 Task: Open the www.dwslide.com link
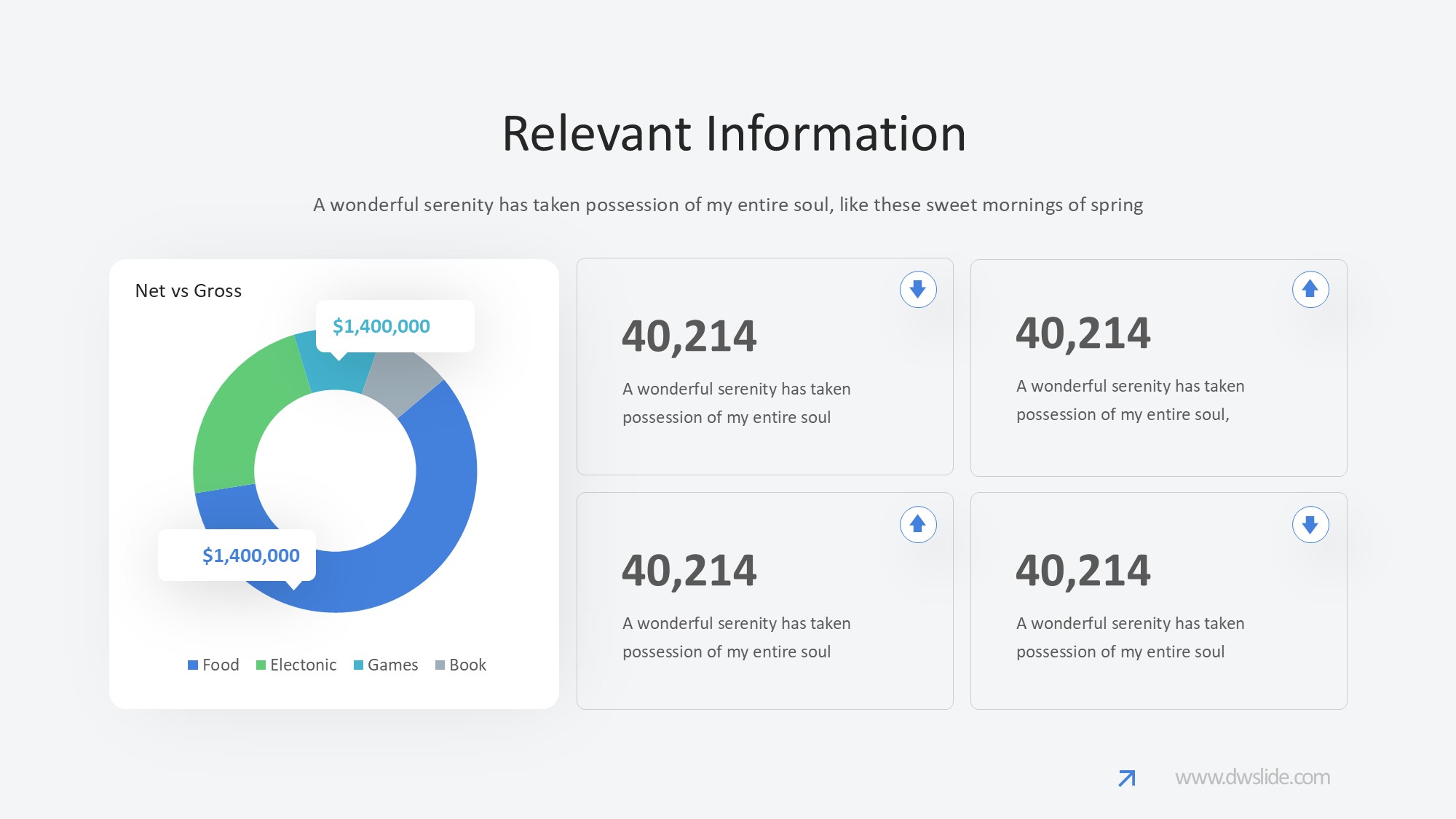point(1252,778)
